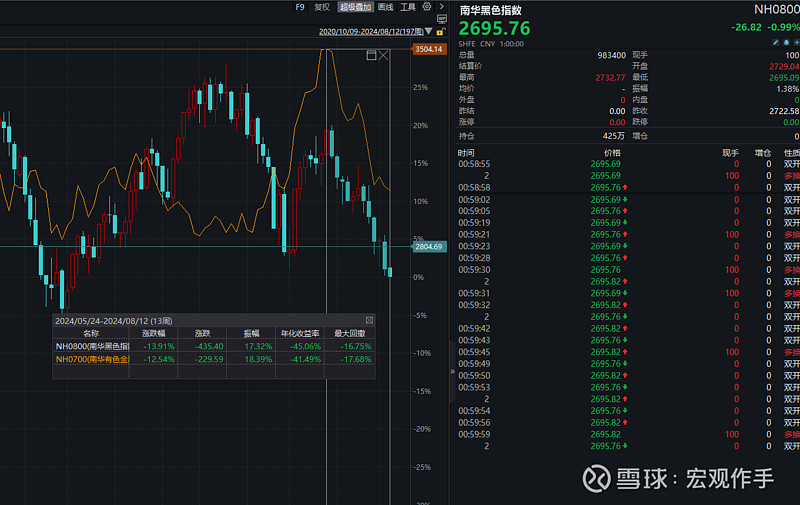Click the 昨收 value 2722.58
Image resolution: width=800 pixels, height=505 pixels.
pos(784,111)
